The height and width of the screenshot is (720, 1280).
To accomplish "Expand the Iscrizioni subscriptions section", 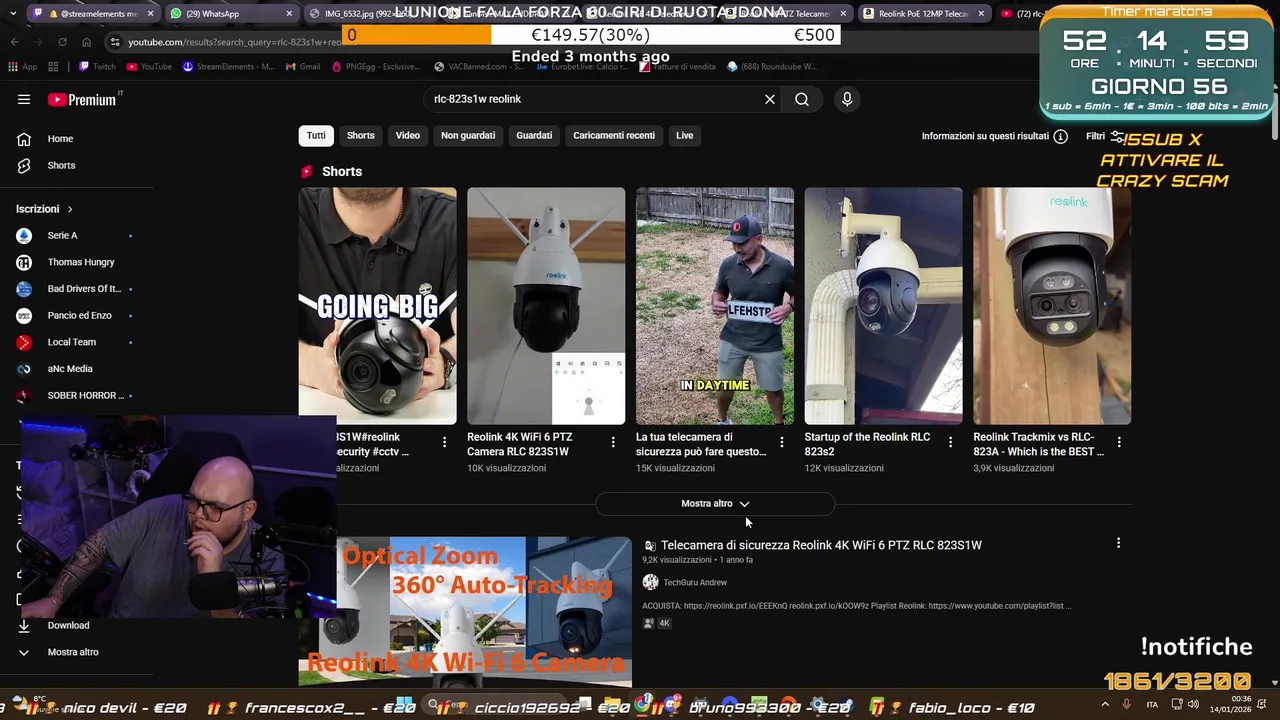I will [x=45, y=209].
